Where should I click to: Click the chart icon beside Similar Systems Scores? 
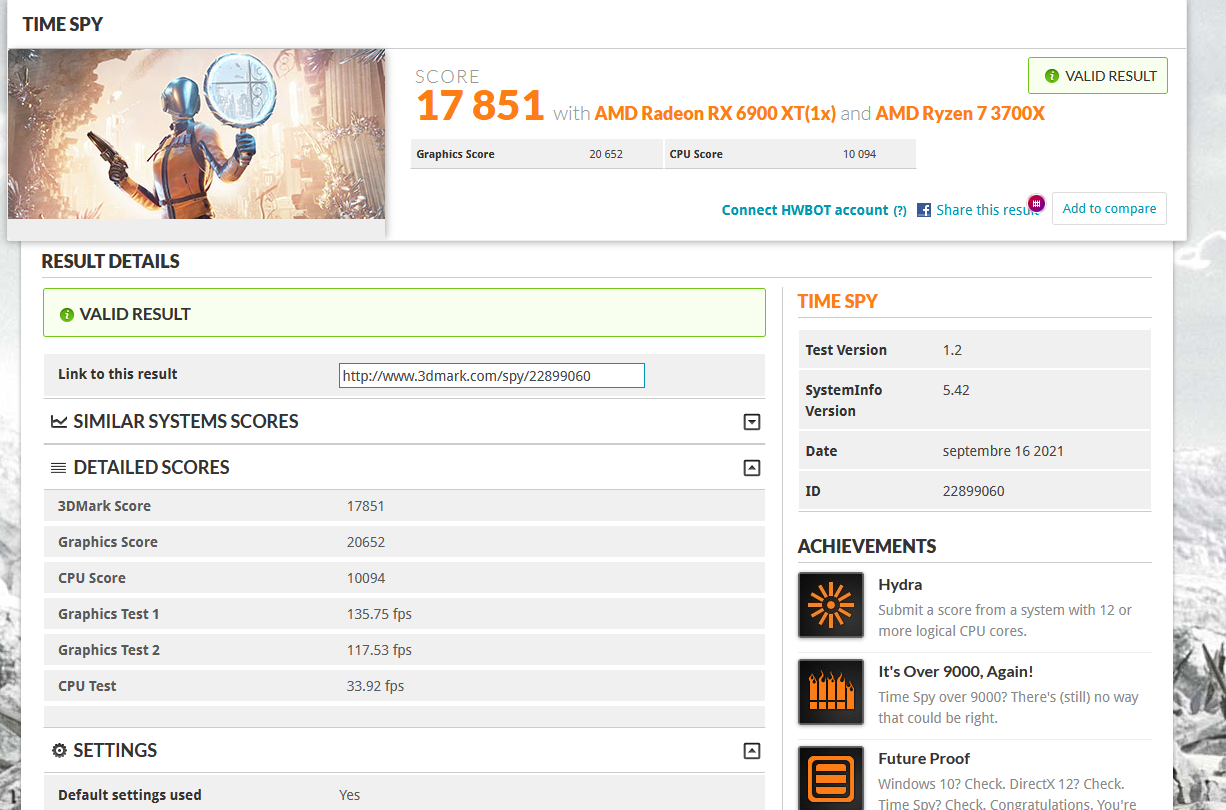(x=59, y=422)
